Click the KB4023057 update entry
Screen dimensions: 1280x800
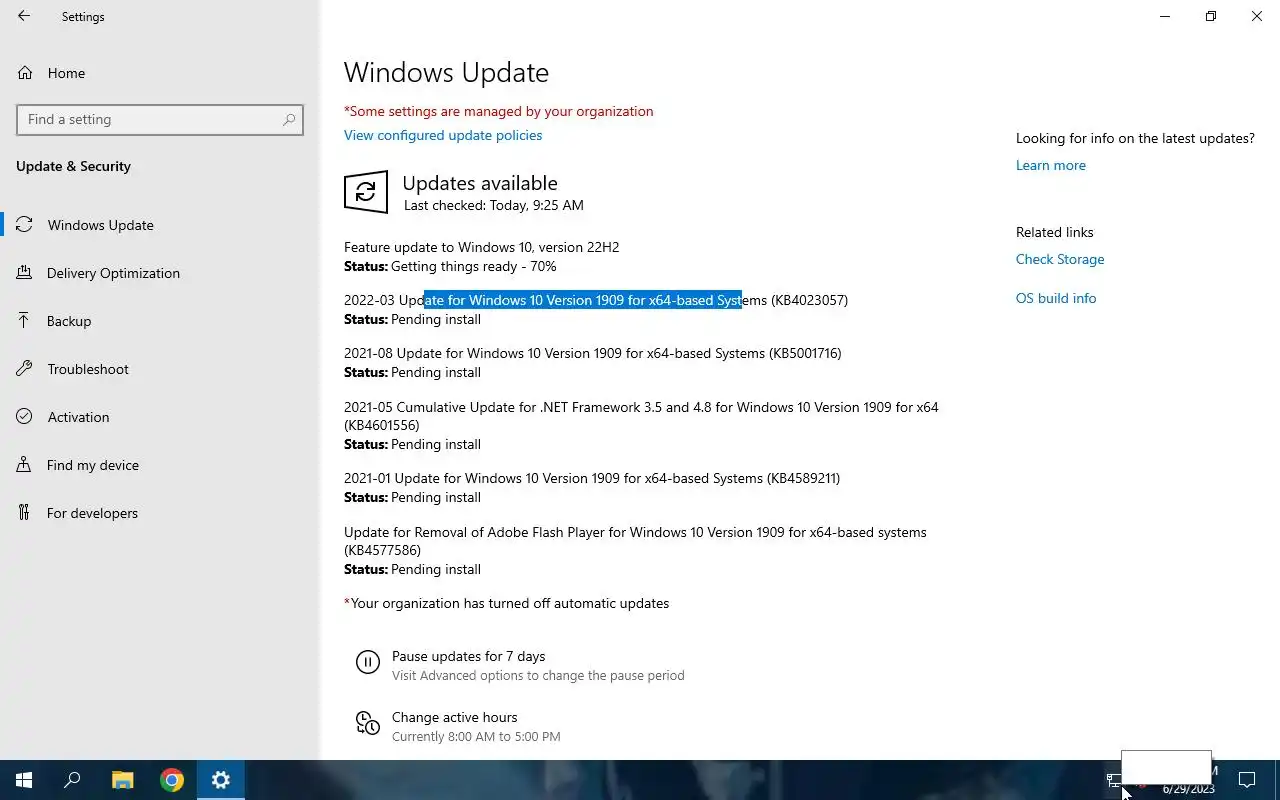tap(596, 300)
